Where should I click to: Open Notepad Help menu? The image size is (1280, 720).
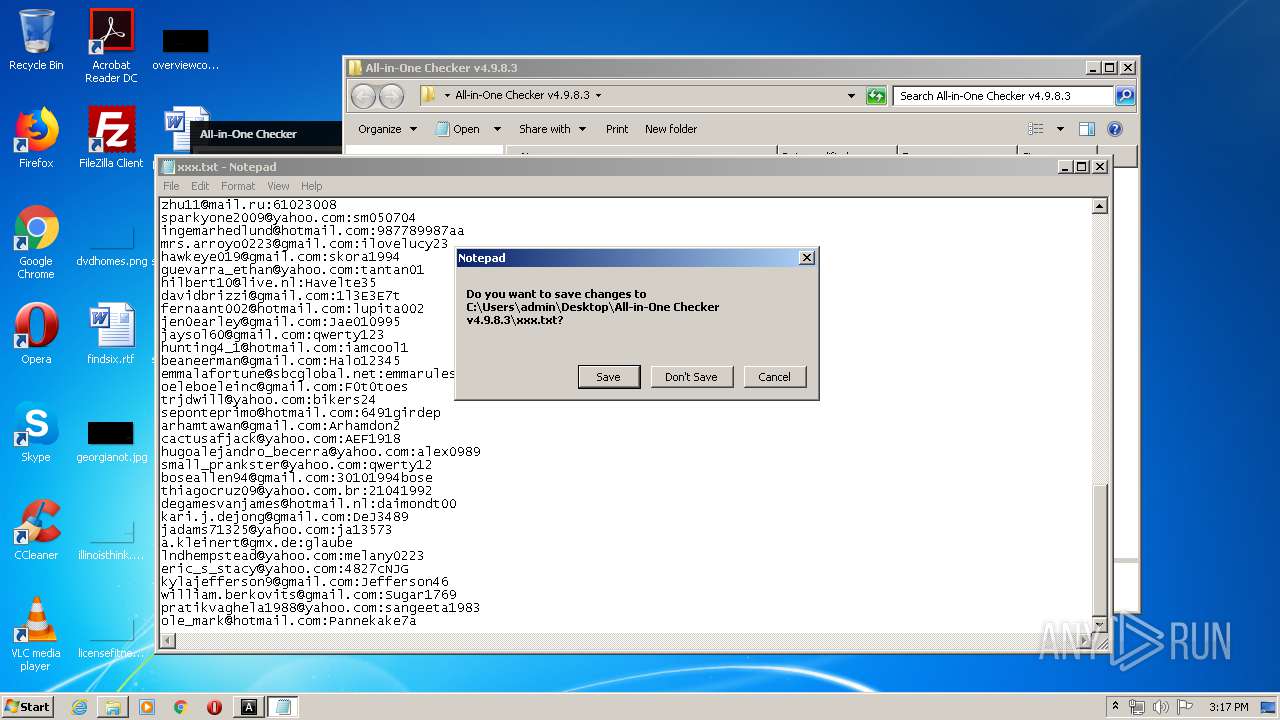click(312, 186)
